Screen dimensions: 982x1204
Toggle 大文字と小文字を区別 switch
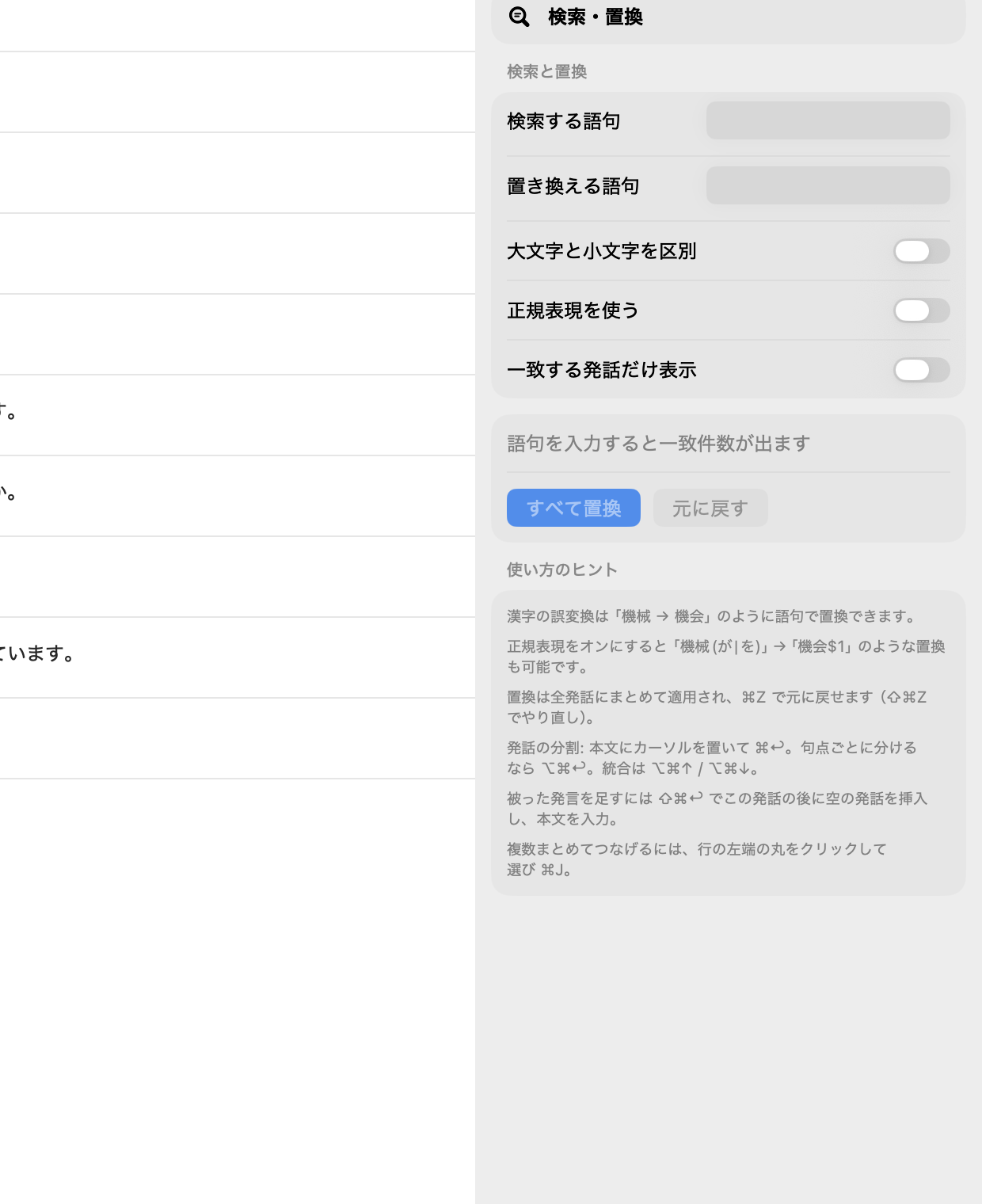click(x=922, y=251)
